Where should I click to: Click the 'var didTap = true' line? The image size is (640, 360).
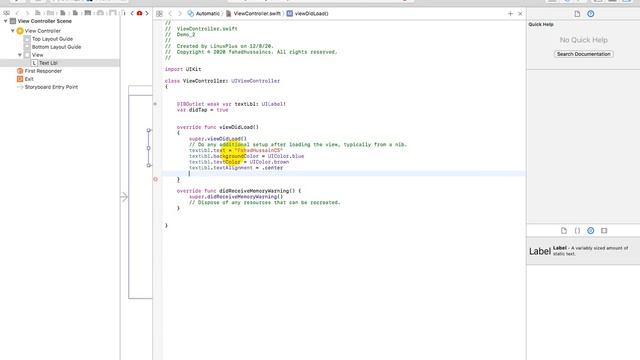(x=202, y=110)
